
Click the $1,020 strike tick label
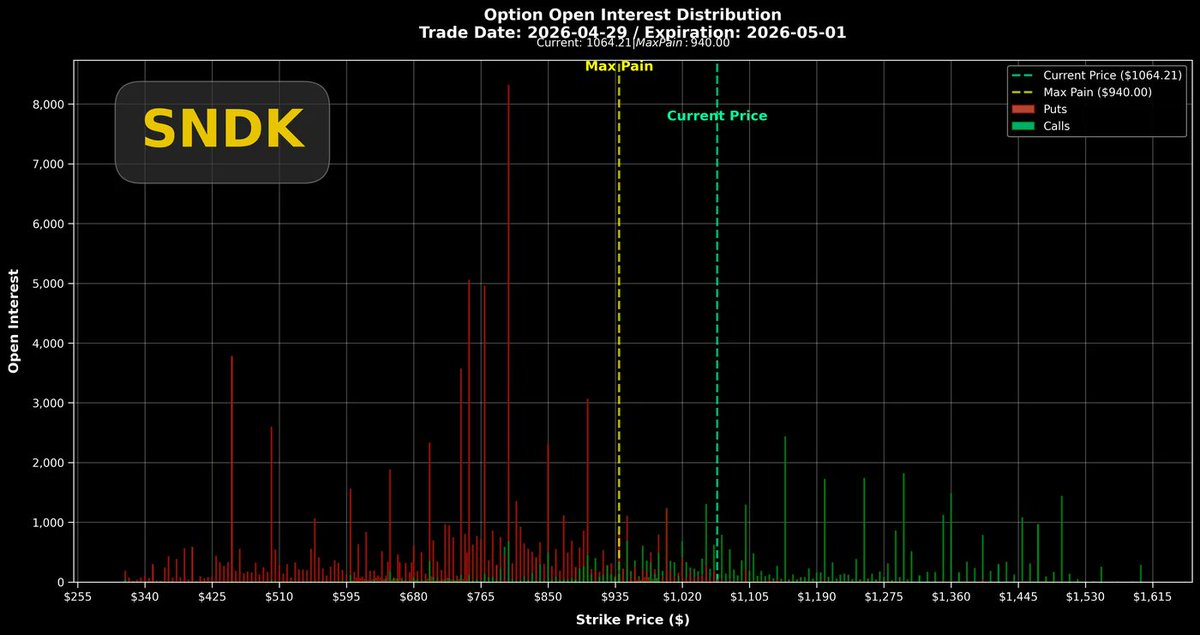click(682, 598)
